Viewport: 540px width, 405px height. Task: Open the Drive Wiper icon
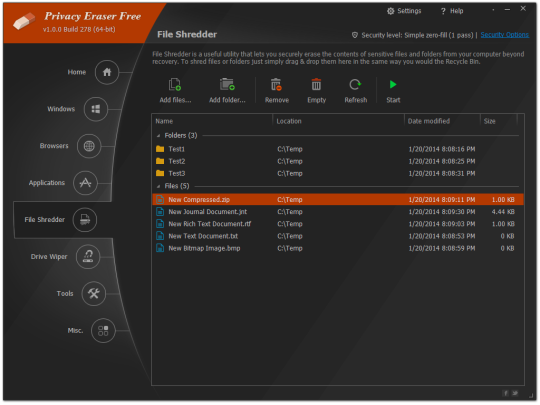click(x=88, y=257)
